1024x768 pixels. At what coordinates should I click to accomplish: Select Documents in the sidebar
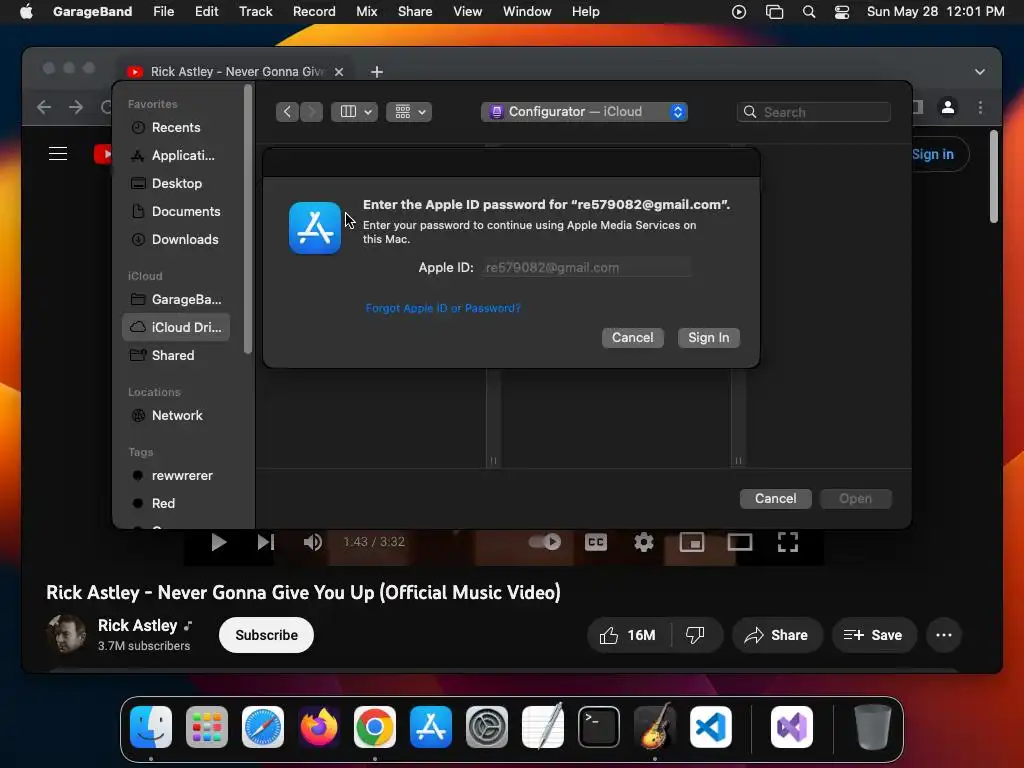click(176, 212)
